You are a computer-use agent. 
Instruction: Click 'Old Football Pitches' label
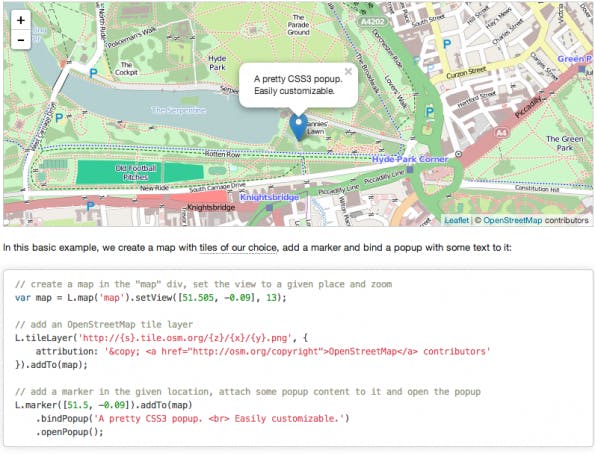135,173
